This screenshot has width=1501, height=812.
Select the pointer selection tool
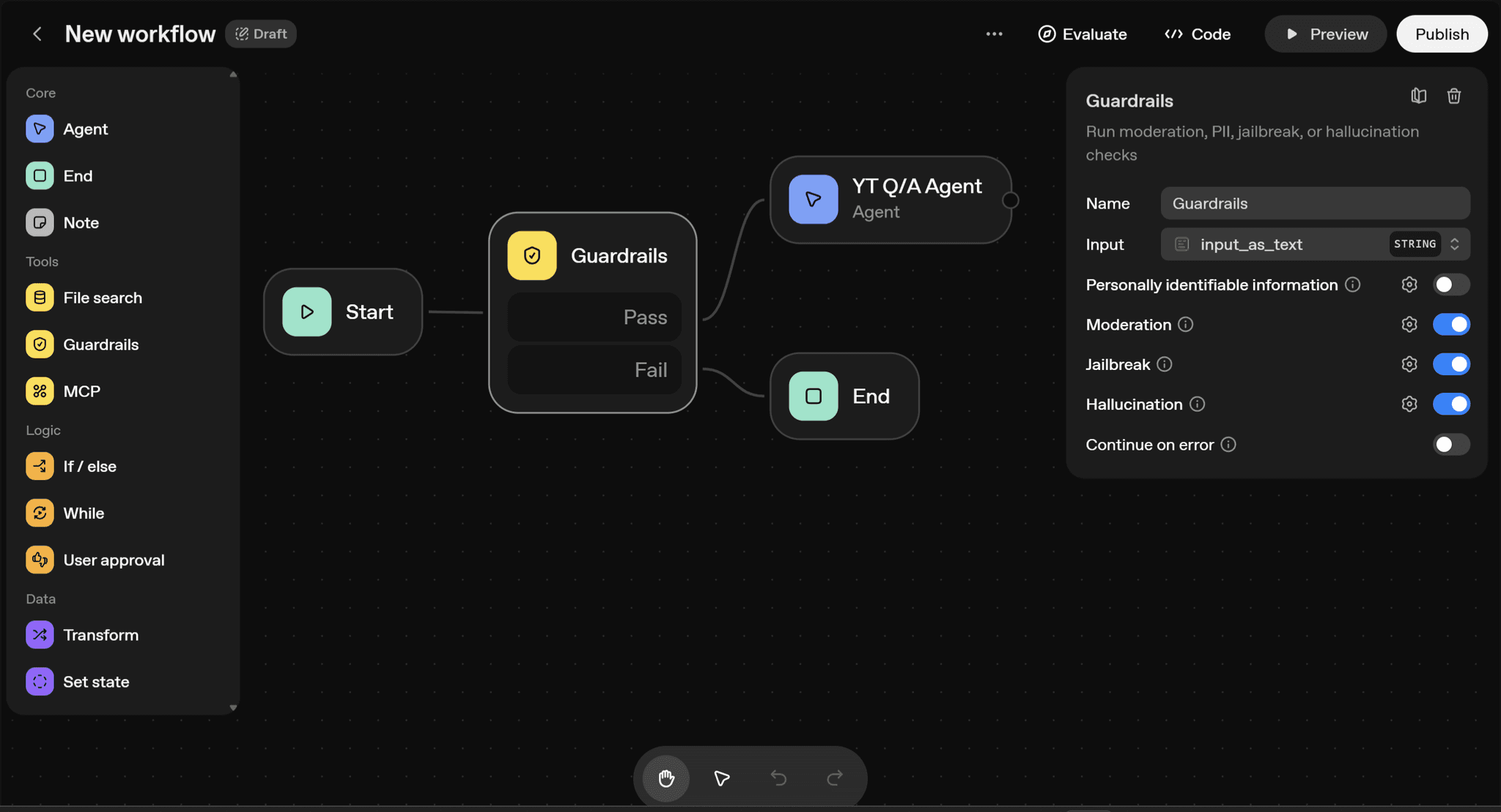click(722, 778)
